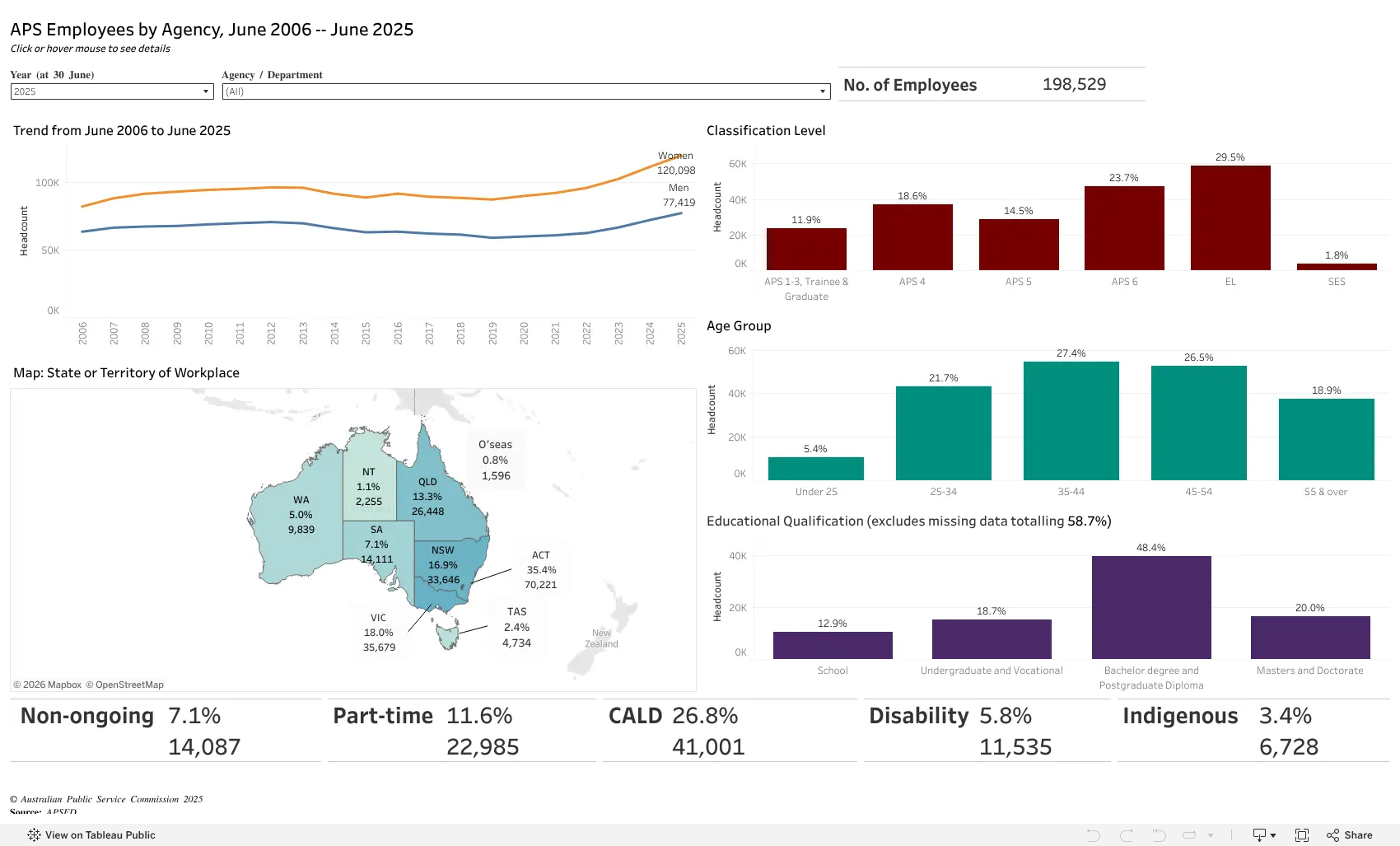Select the APS 4 classification bar

(x=912, y=237)
